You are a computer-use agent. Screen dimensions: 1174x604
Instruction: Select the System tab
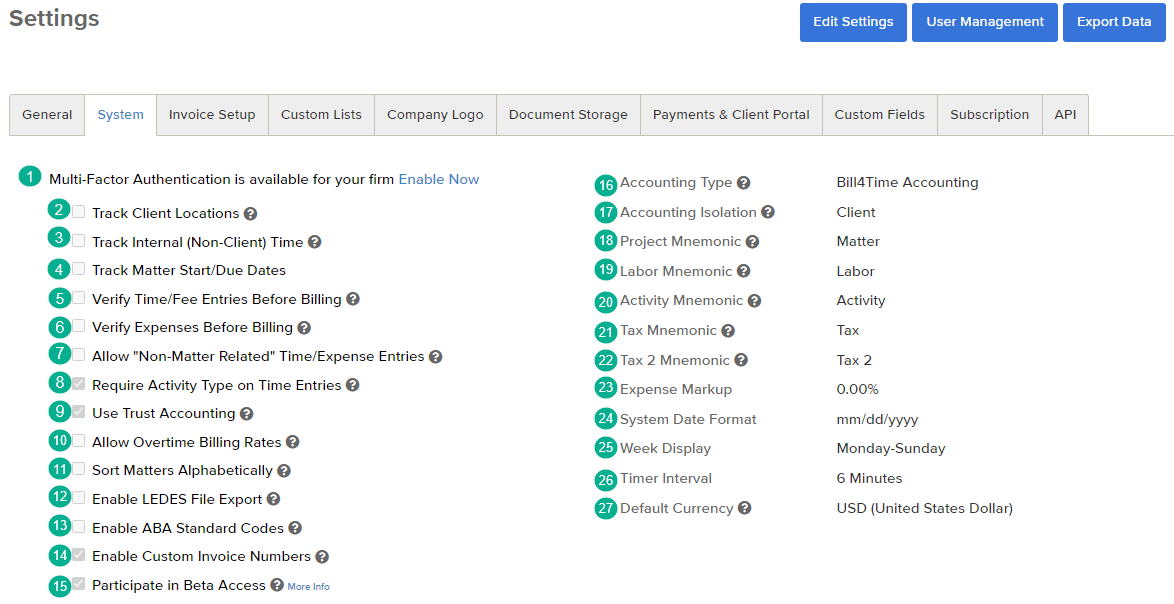(121, 115)
